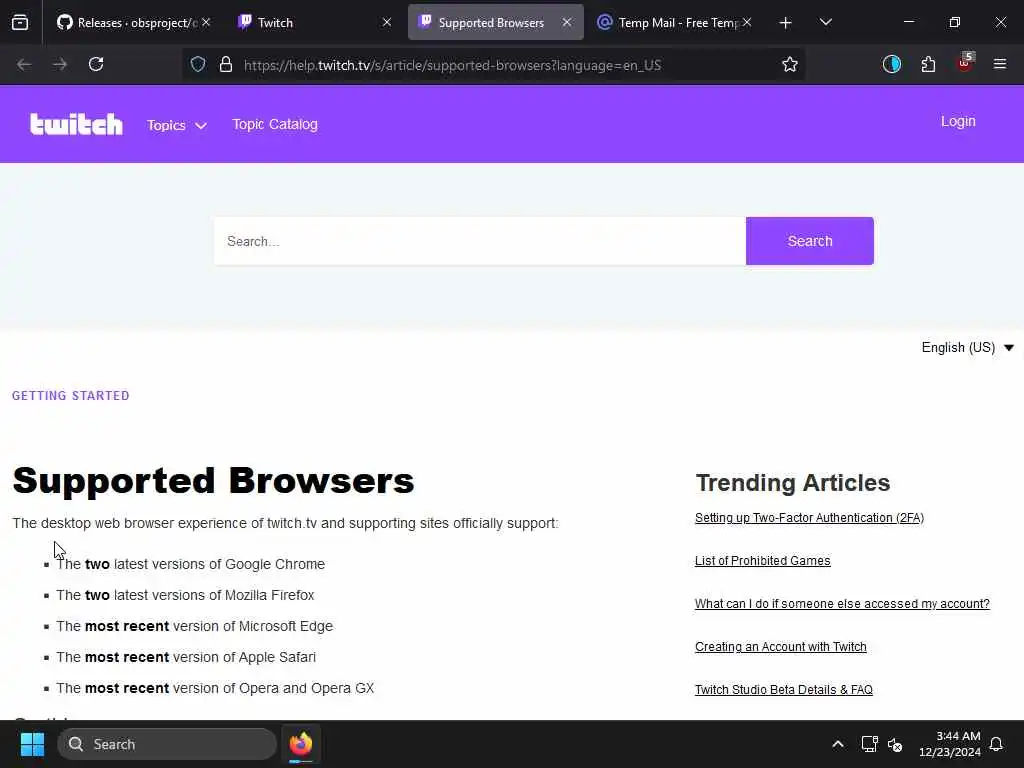Click Firefox icon in taskbar

pyautogui.click(x=301, y=744)
